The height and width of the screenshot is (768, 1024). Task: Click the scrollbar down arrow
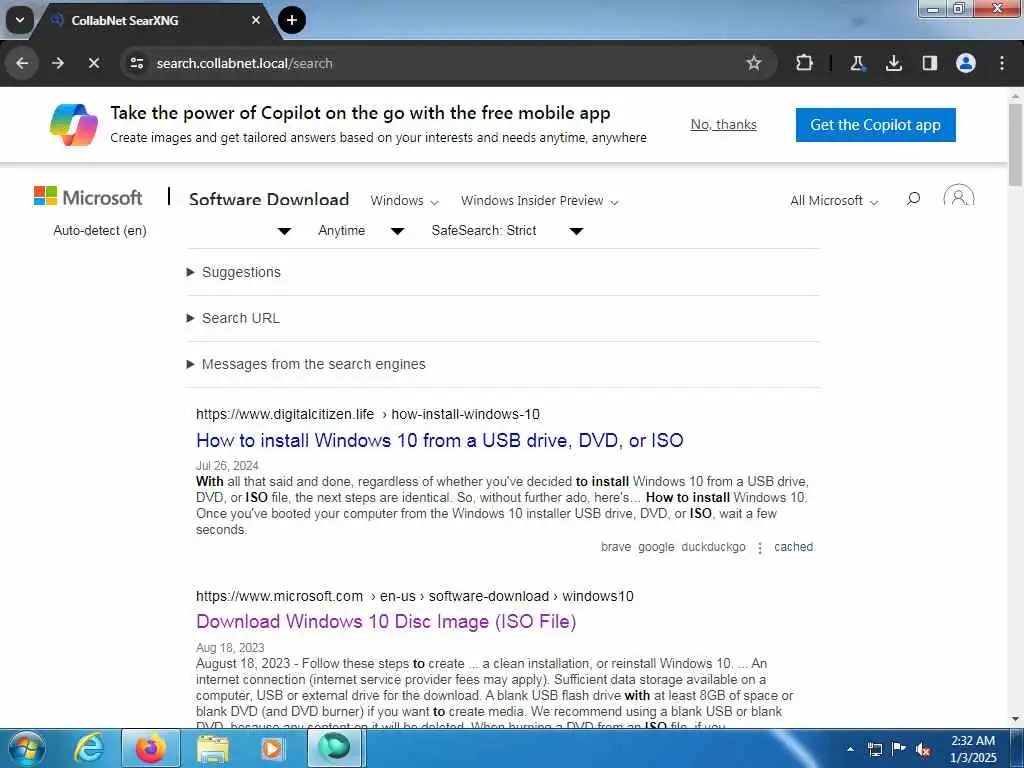1016,720
